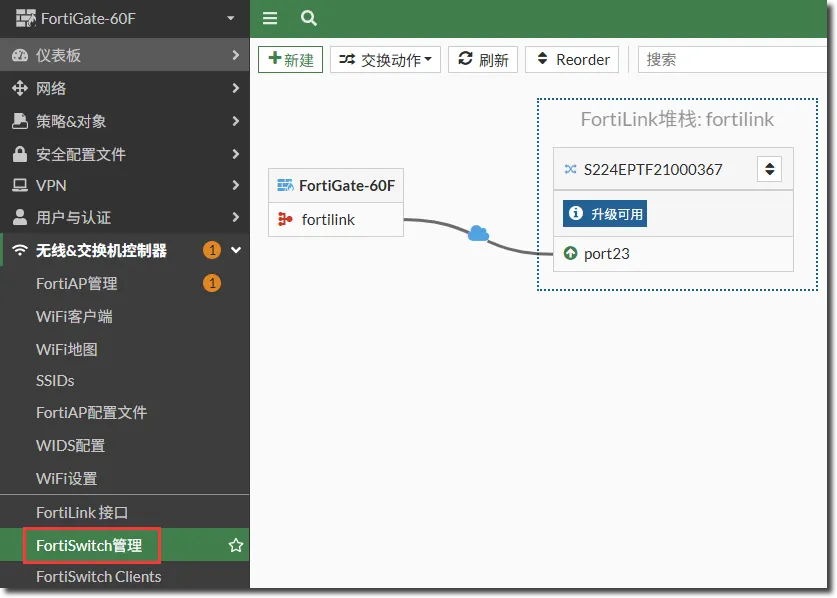Screen dimensions: 837x598
Task: Click inside the 搜索 search field
Action: point(736,60)
